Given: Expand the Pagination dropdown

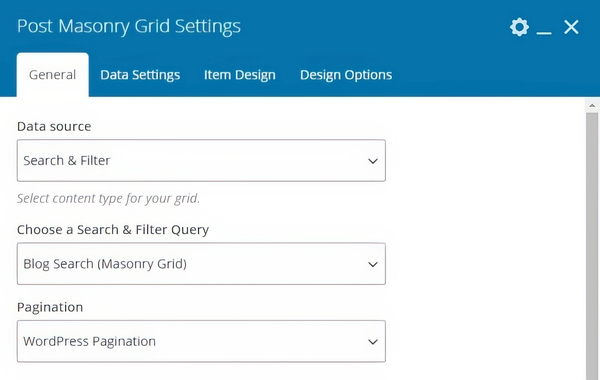Looking at the screenshot, I should (201, 341).
